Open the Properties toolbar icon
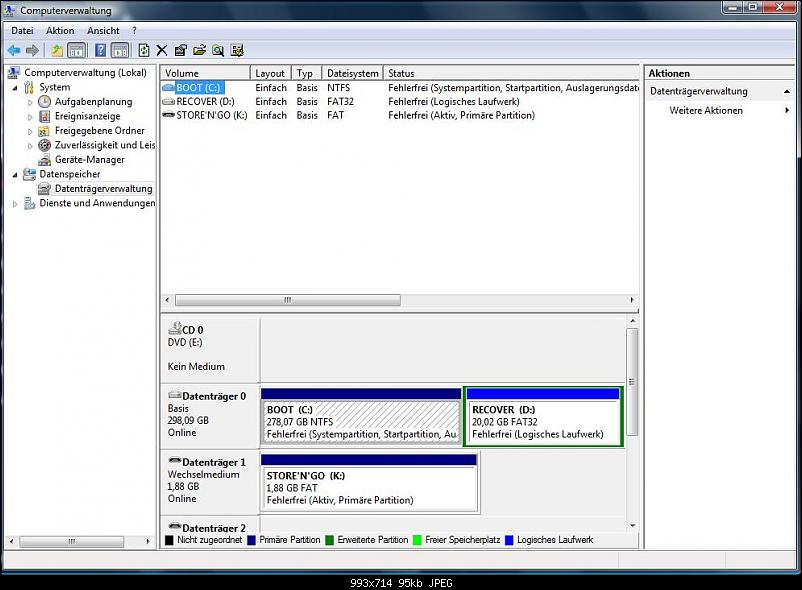802x590 pixels. pos(181,50)
